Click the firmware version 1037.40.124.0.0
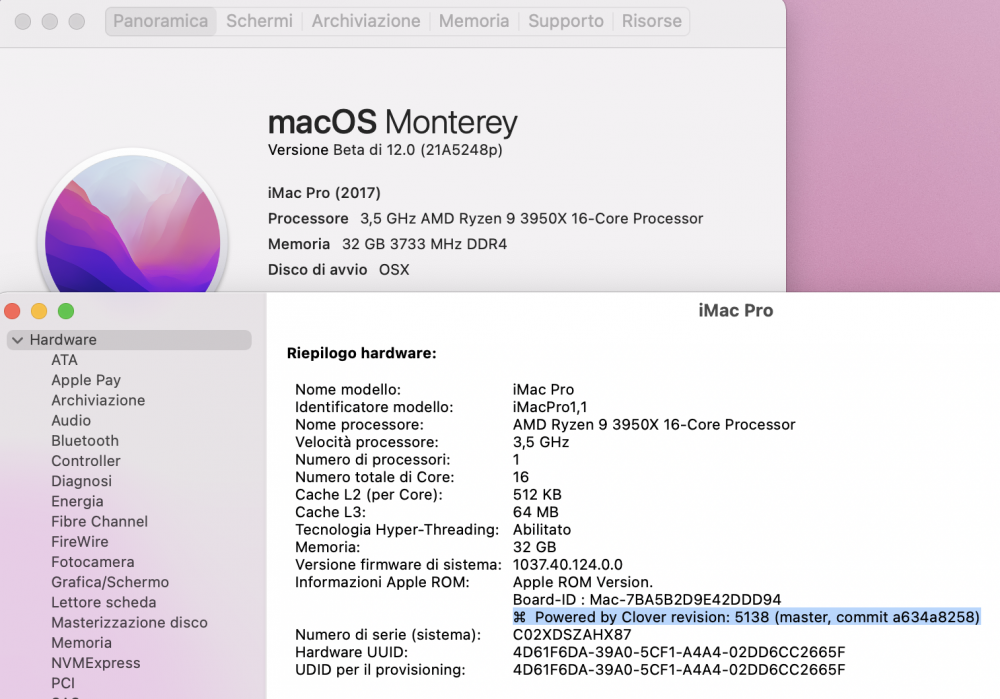Screen dimensions: 1000x699 [x=568, y=565]
